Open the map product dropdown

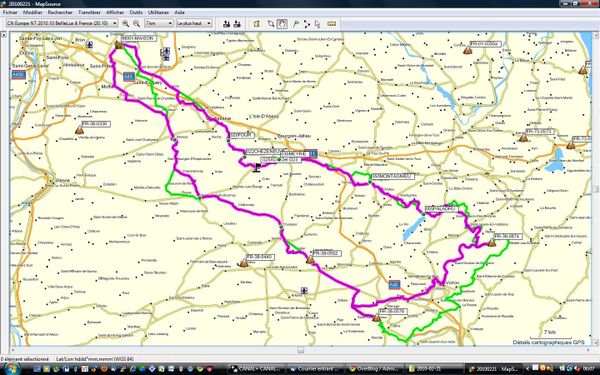(x=62, y=23)
